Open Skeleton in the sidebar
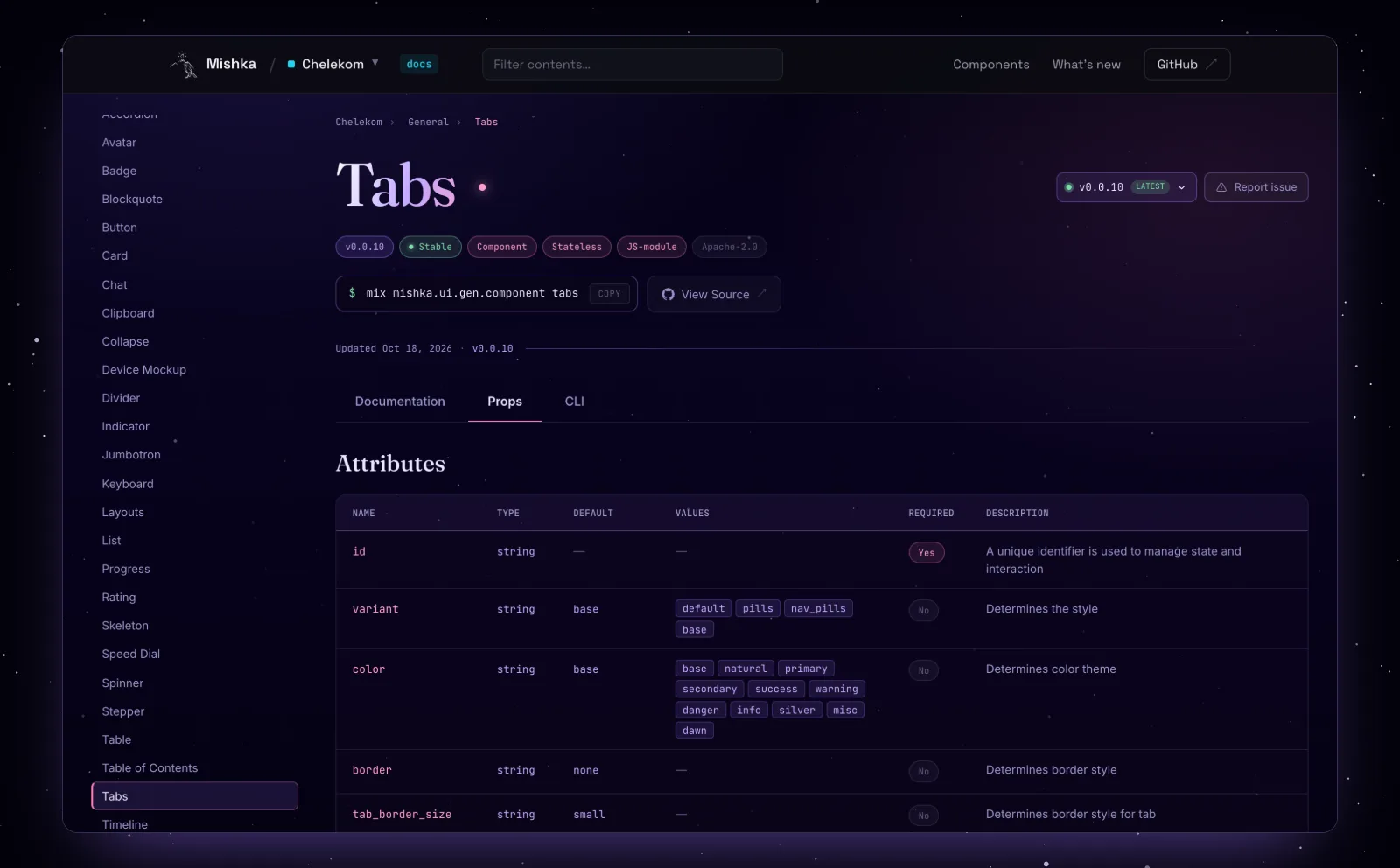This screenshot has width=1400, height=868. [125, 626]
